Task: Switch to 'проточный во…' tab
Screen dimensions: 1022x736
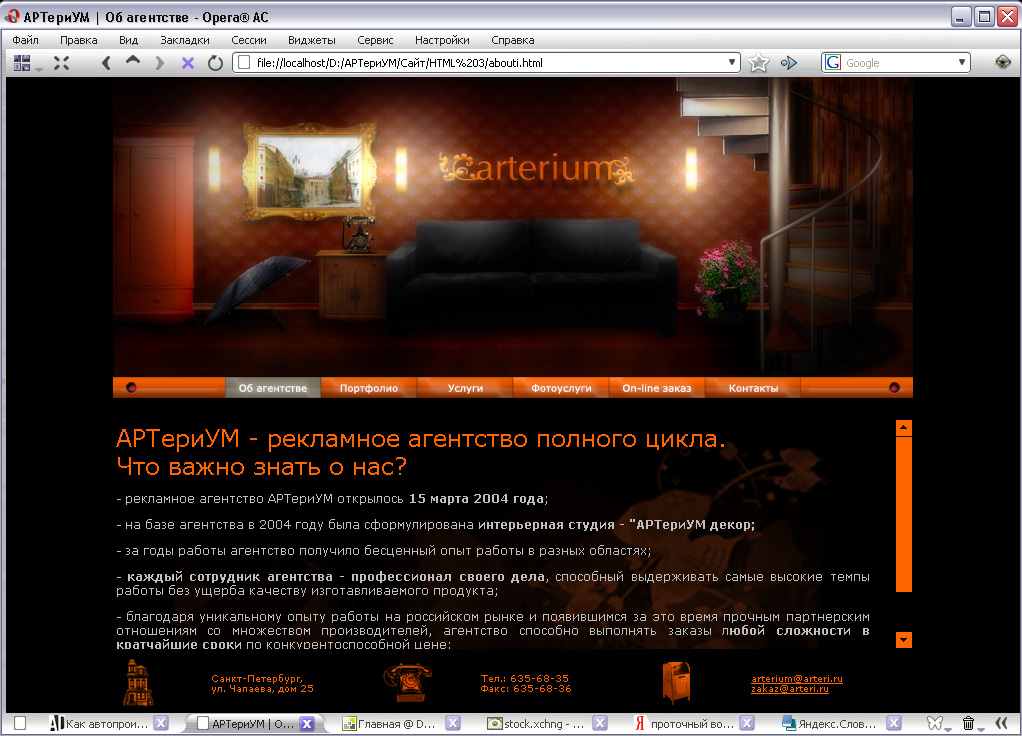Action: [x=690, y=723]
